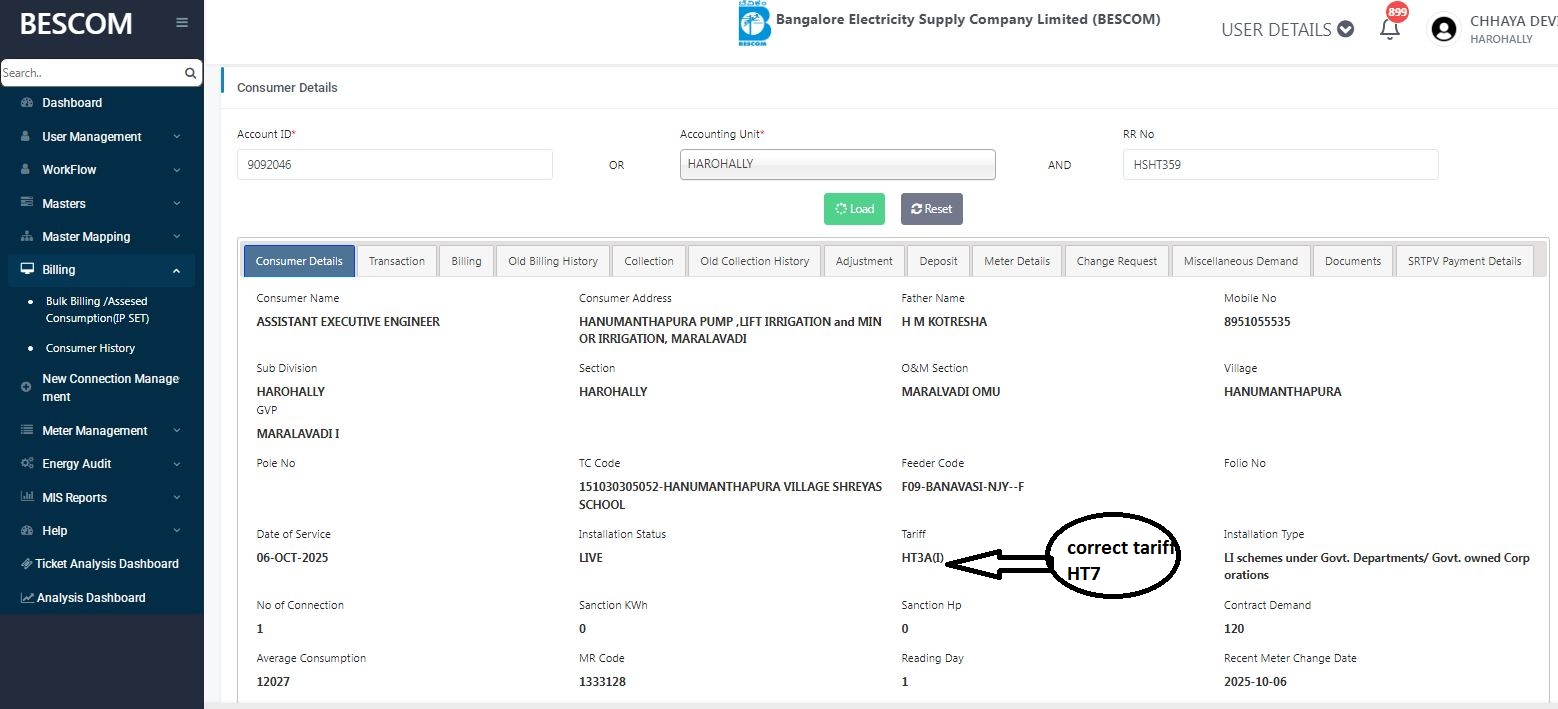Click the New Connection Management plus icon
The width and height of the screenshot is (1558, 709).
point(27,387)
